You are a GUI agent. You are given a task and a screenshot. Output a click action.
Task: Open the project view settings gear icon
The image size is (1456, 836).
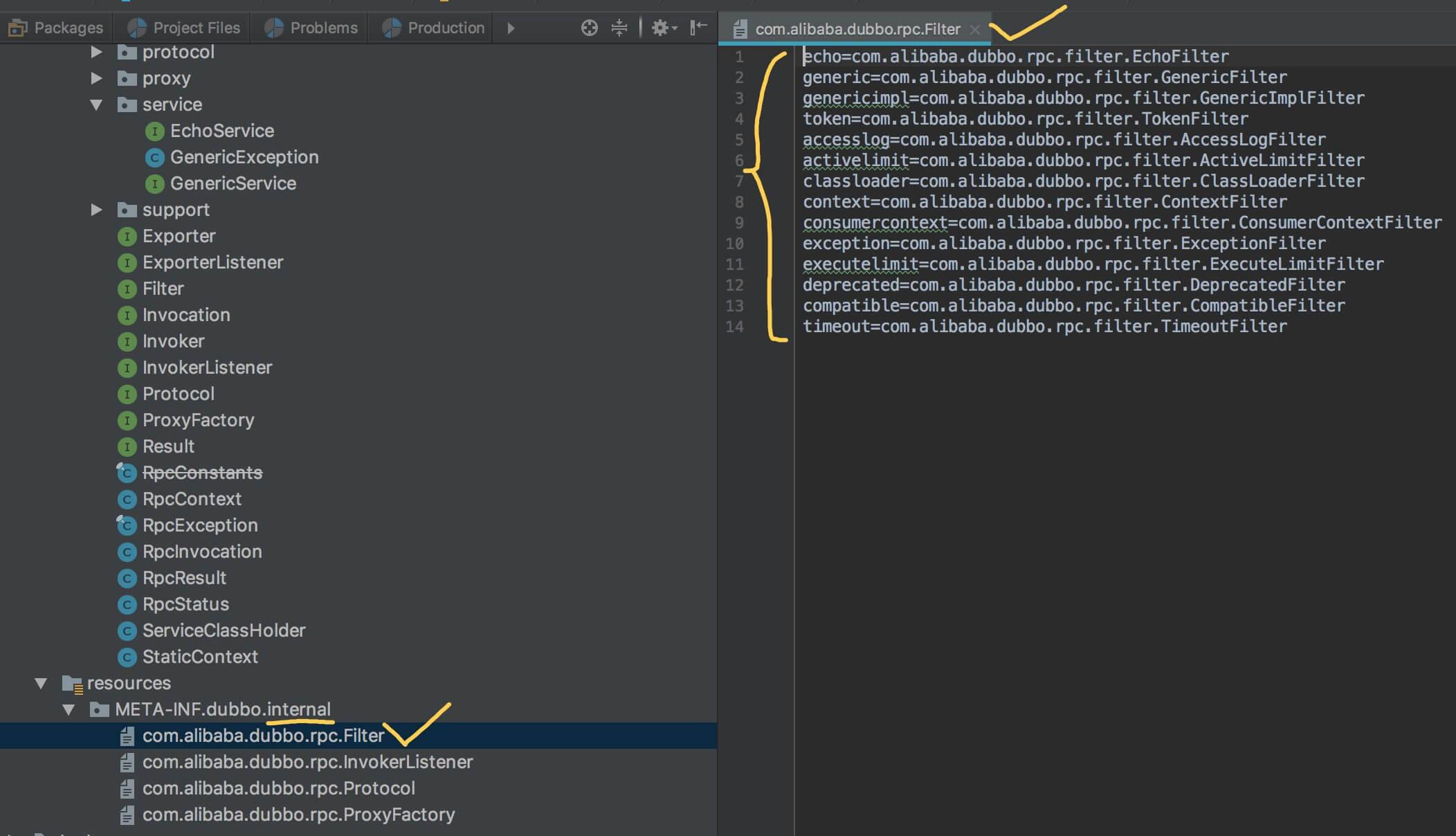tap(662, 28)
